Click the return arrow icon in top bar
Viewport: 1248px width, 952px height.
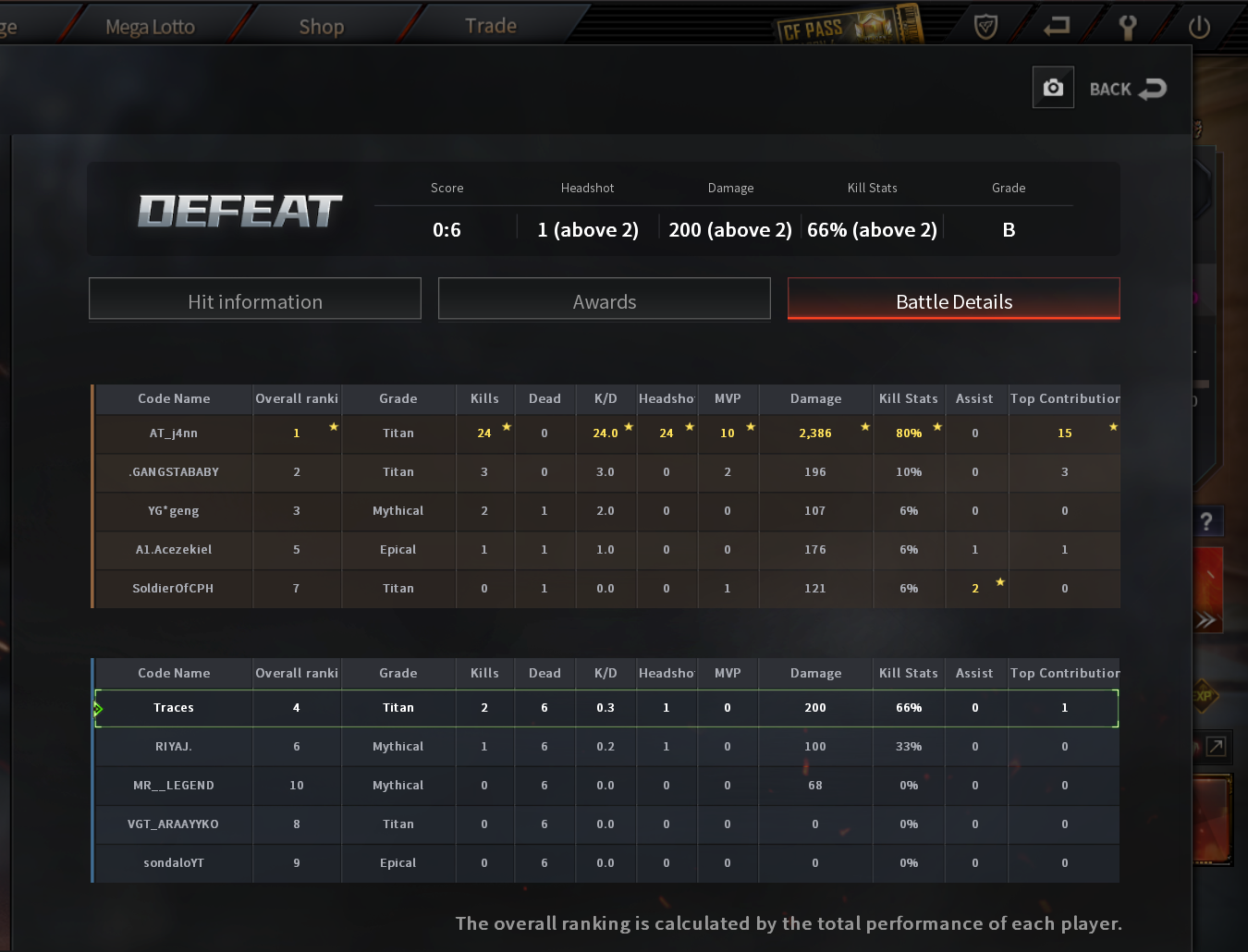[1057, 26]
